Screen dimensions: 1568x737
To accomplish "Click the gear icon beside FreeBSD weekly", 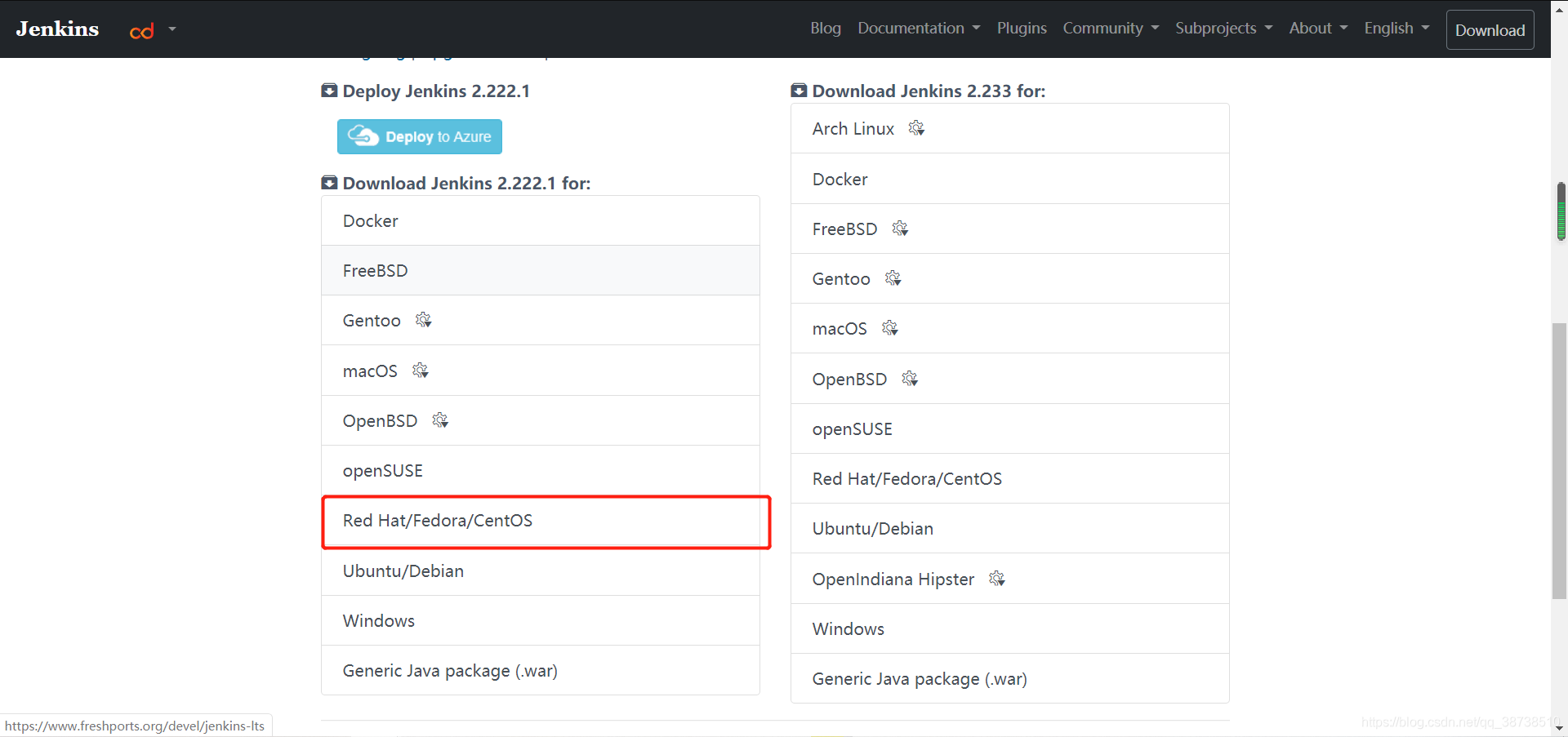I will point(900,229).
